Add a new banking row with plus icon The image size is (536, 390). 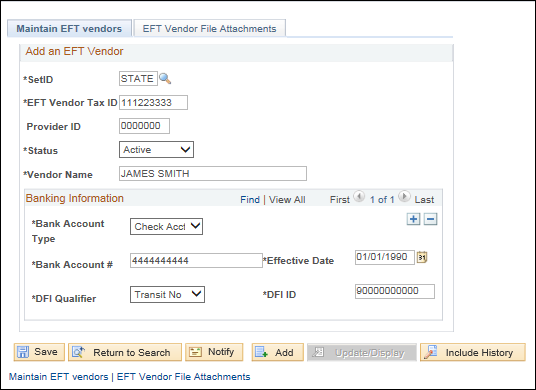click(413, 219)
